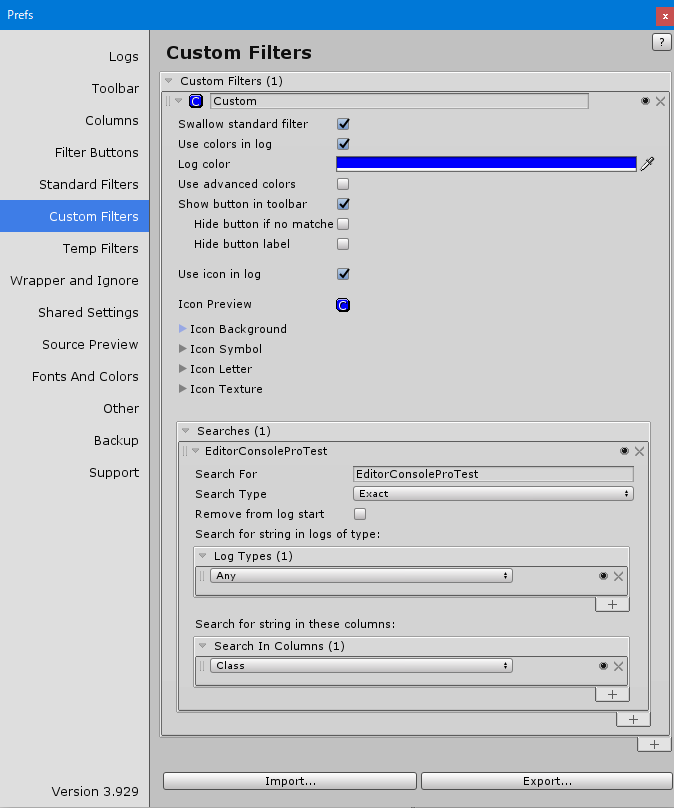Go to Wrapper and Ignore settings

point(75,280)
